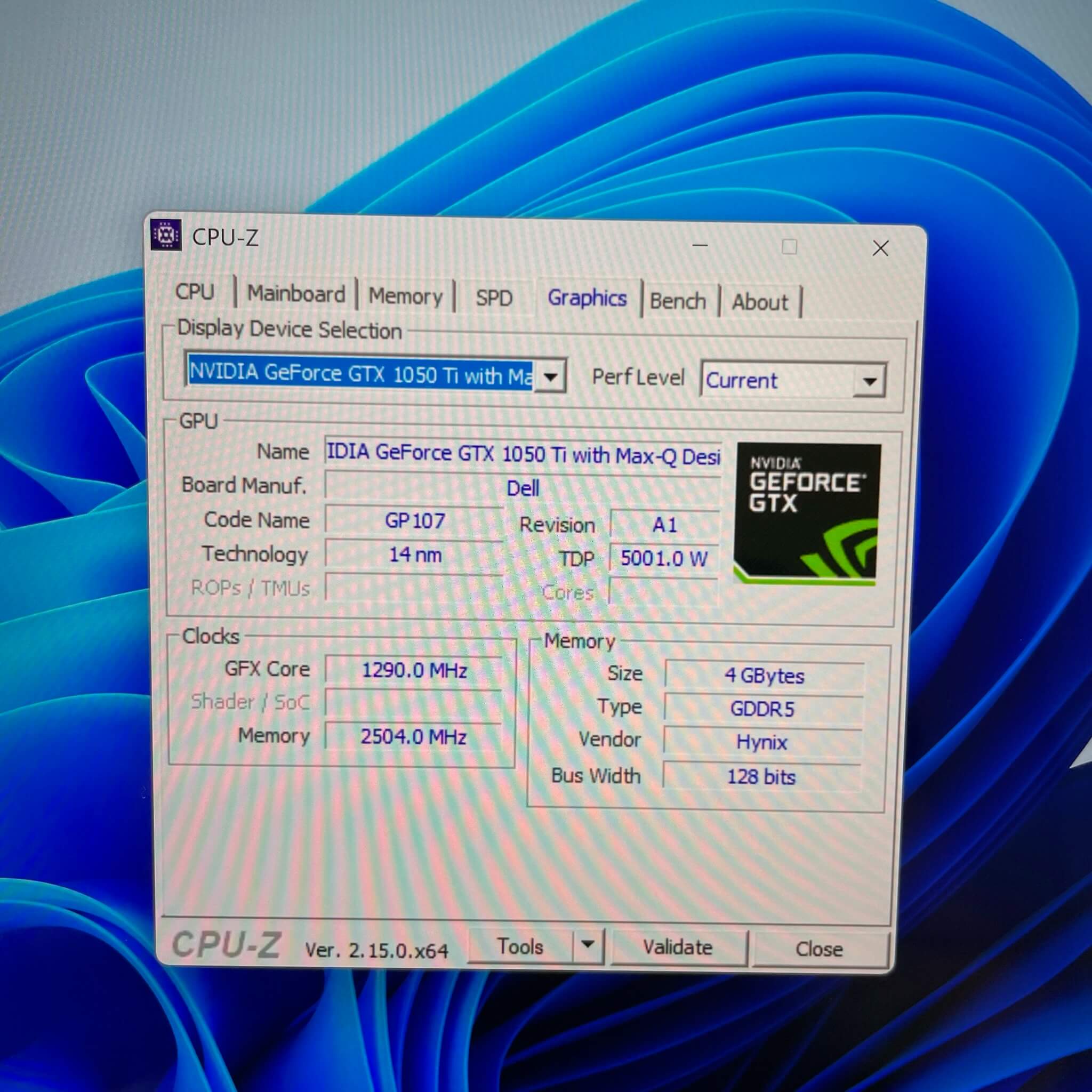Click the TDP value '5001.0 W'

(x=664, y=558)
